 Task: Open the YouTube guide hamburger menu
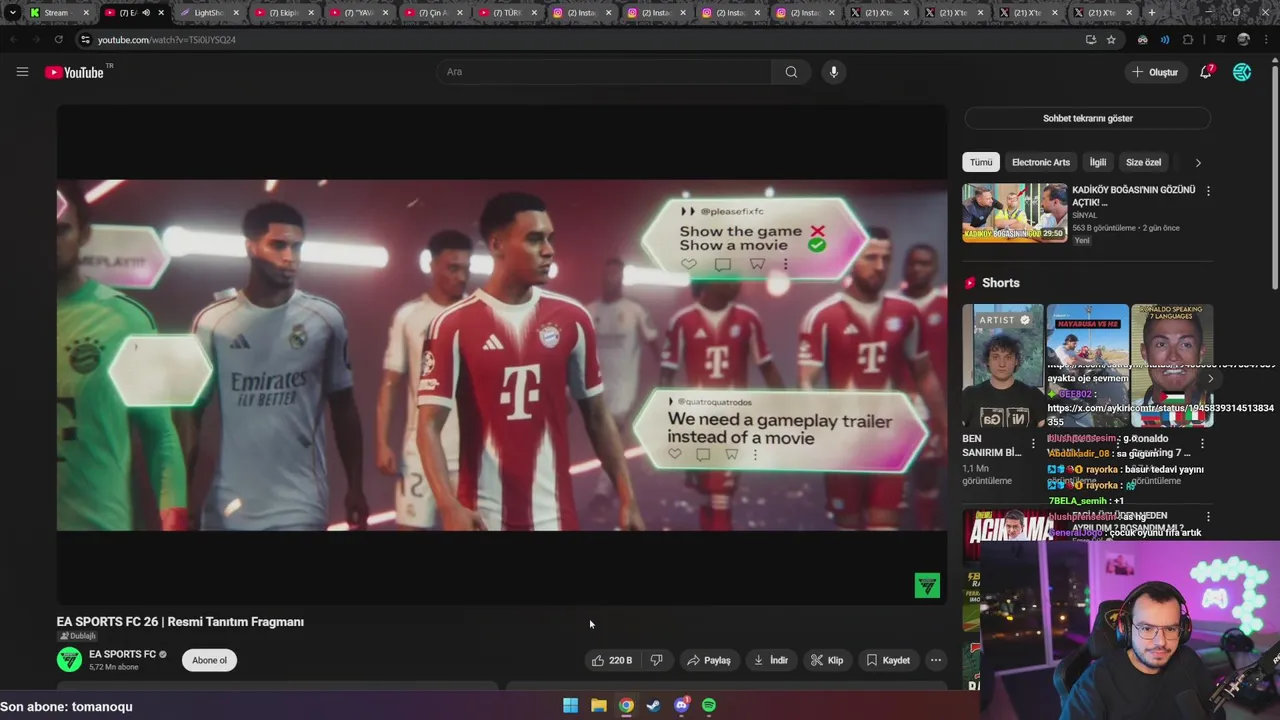[x=22, y=72]
